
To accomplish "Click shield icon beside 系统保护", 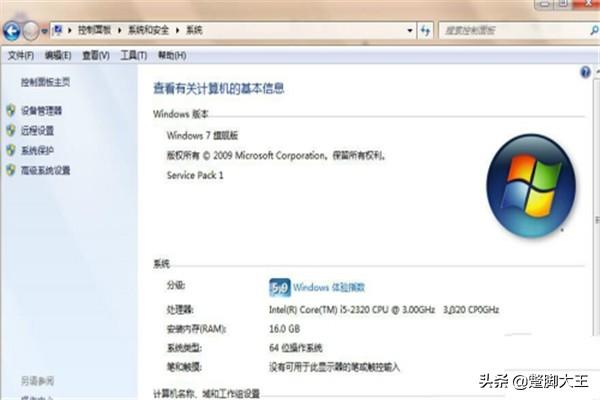I will coord(11,151).
